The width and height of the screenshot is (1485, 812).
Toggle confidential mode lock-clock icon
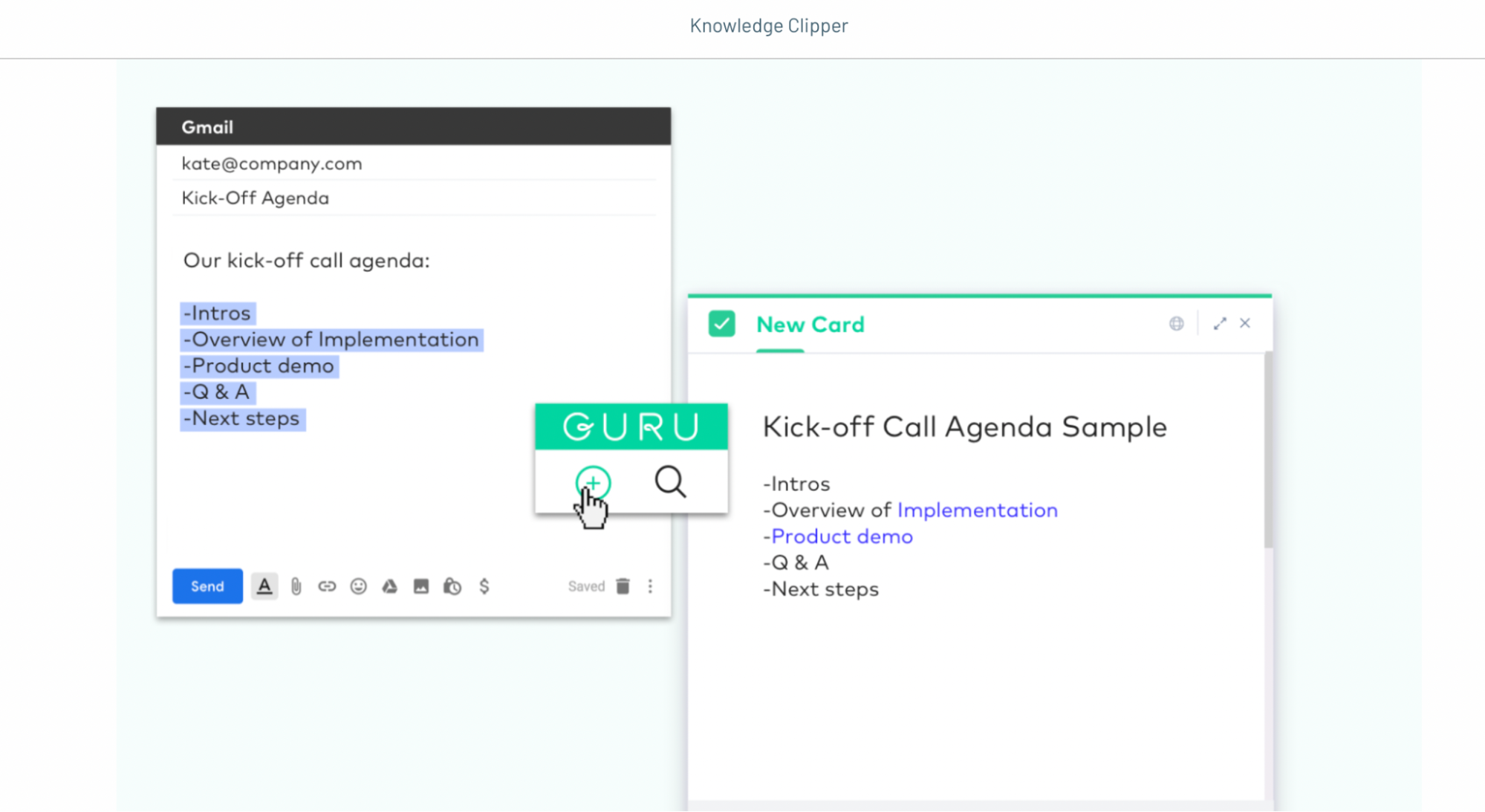pos(452,587)
